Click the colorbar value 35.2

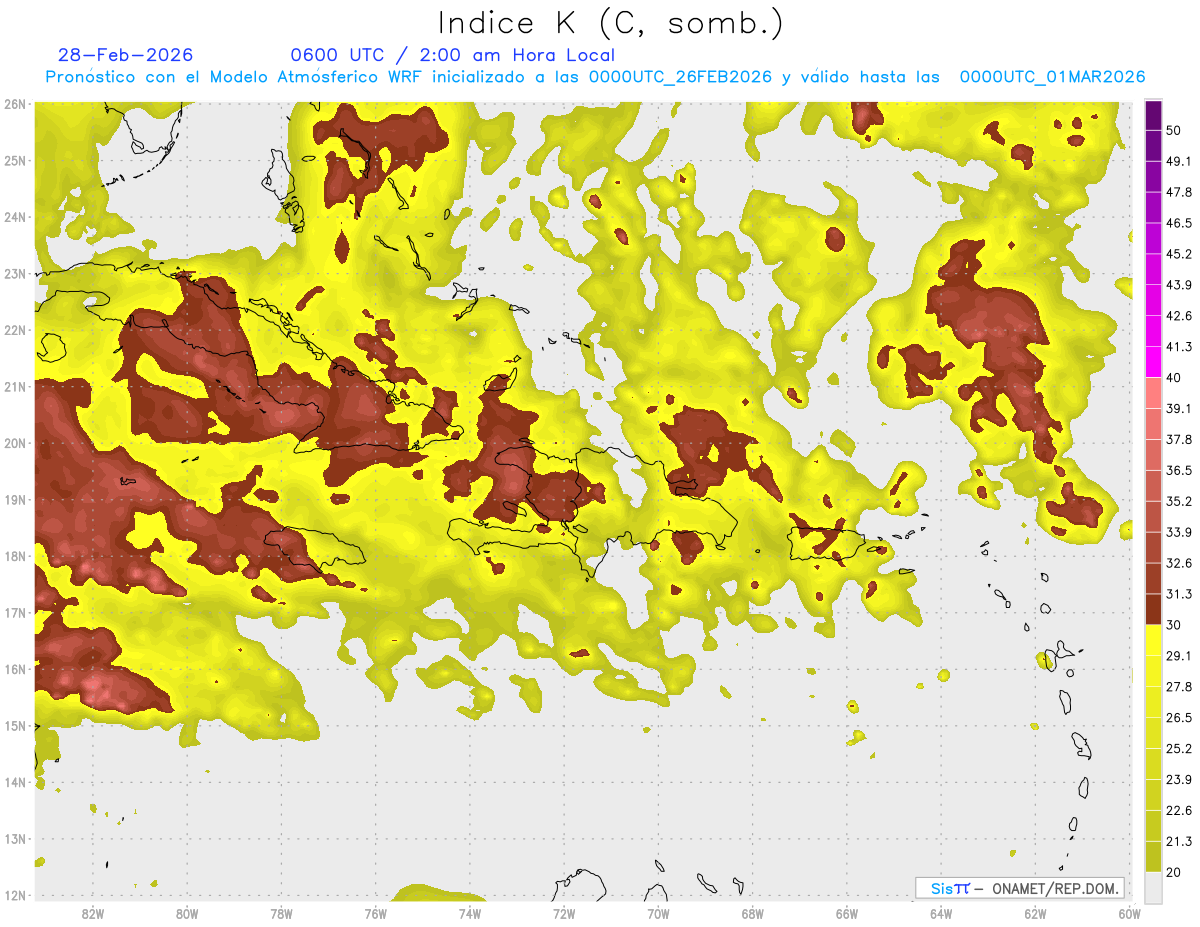(1179, 501)
